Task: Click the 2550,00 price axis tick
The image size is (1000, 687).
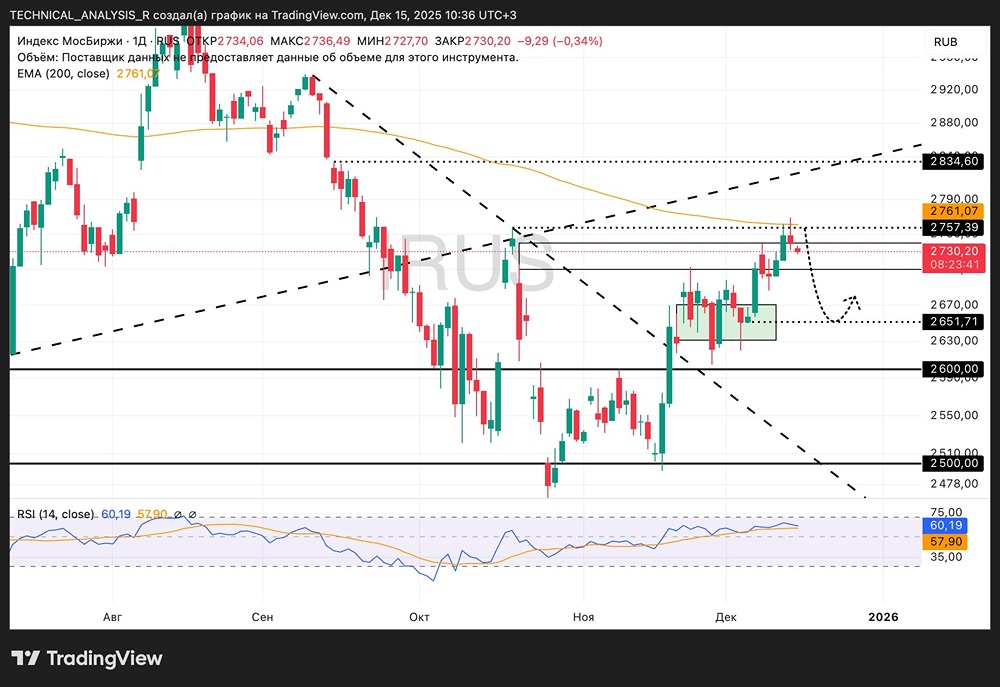Action: 954,415
